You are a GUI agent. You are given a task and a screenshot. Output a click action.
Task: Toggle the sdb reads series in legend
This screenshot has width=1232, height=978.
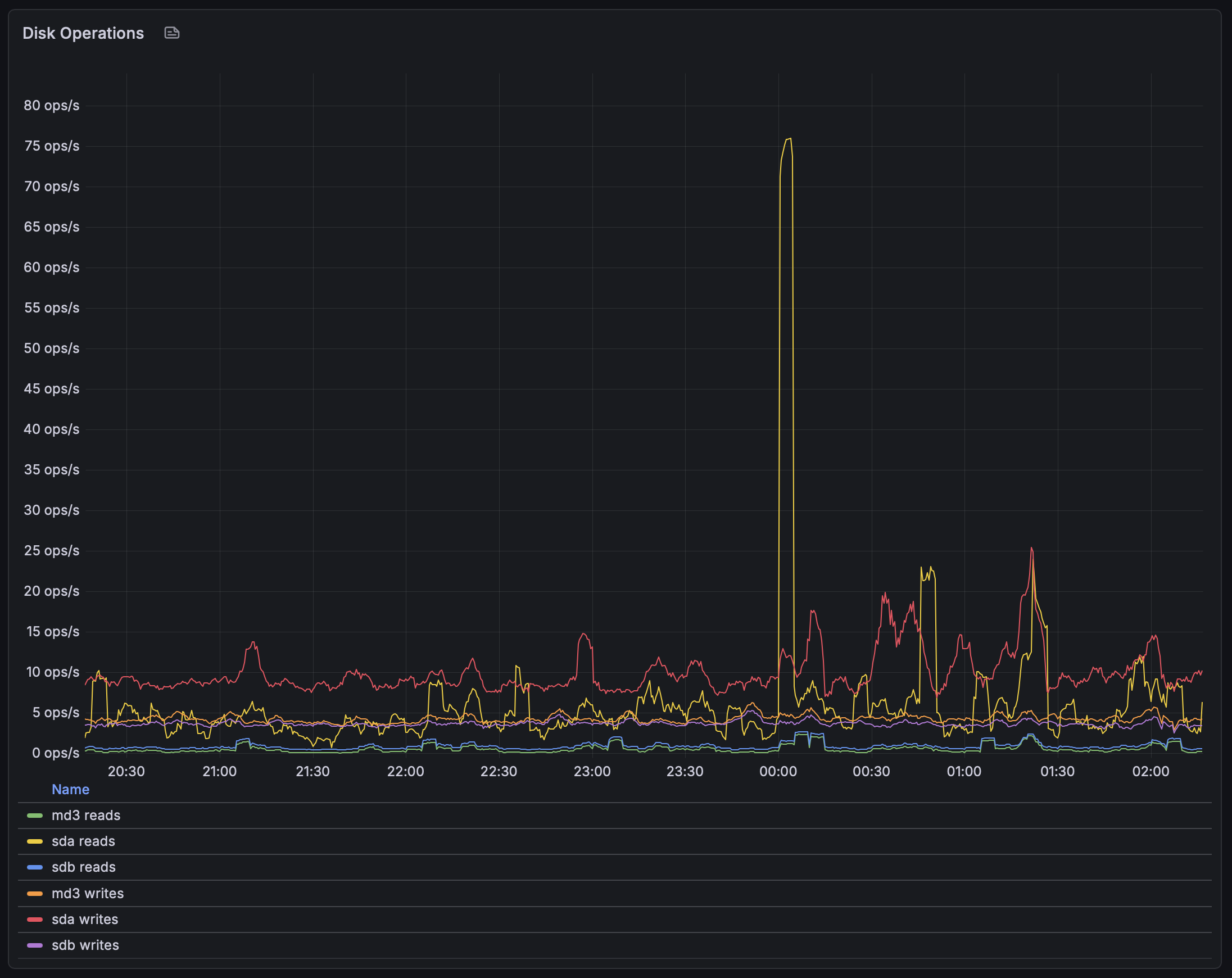point(83,867)
